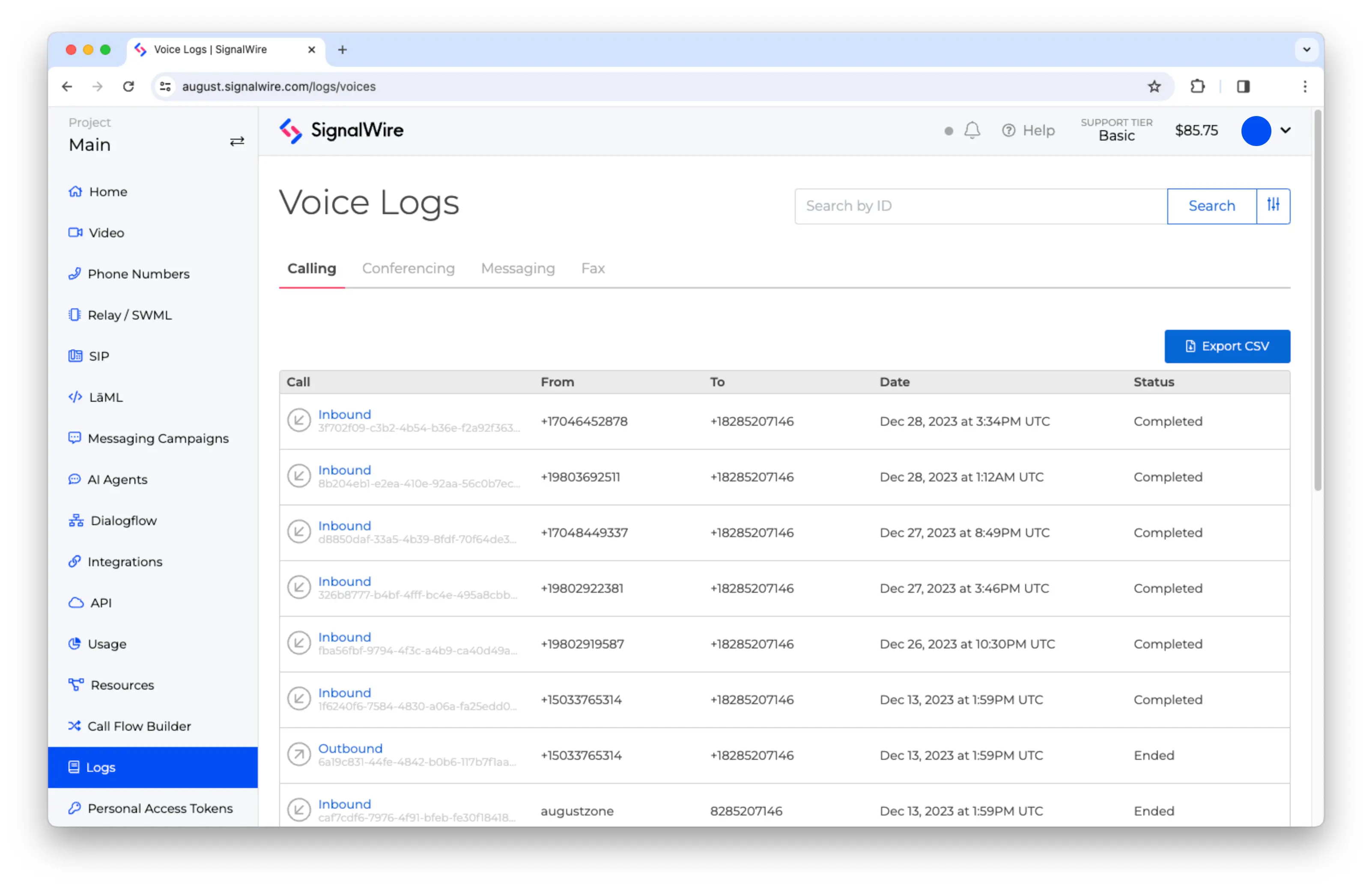Switch to the Conferencing tab
Image resolution: width=1372 pixels, height=890 pixels.
tap(408, 268)
